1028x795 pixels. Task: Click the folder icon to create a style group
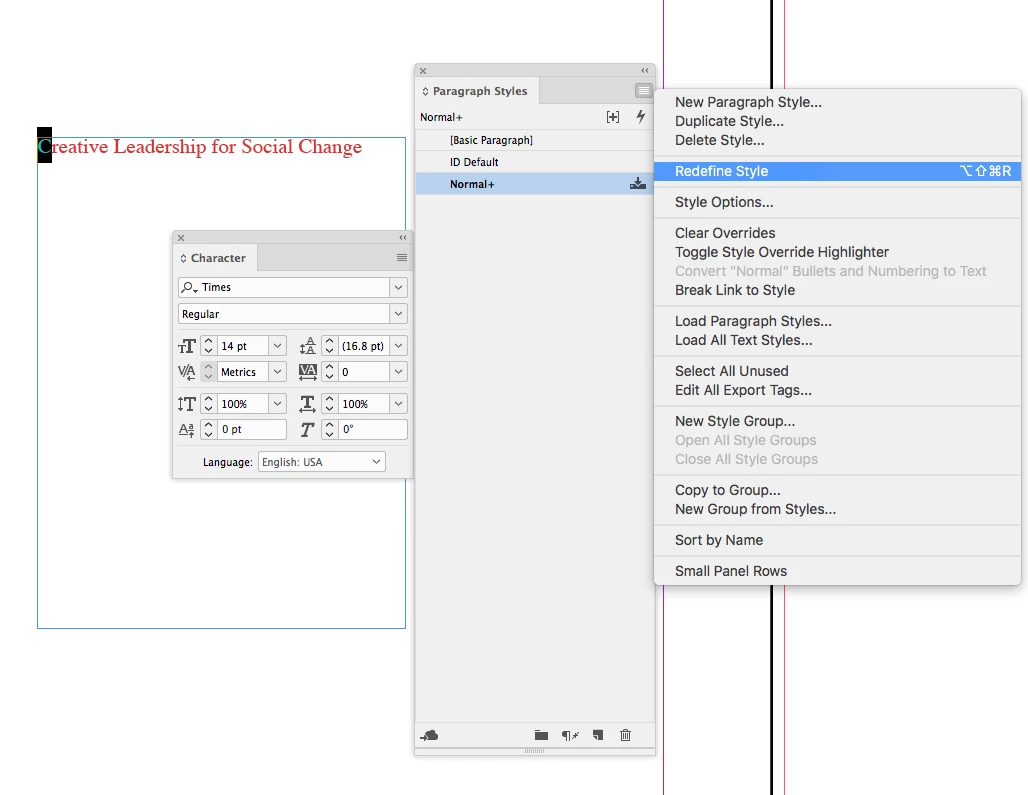click(541, 735)
